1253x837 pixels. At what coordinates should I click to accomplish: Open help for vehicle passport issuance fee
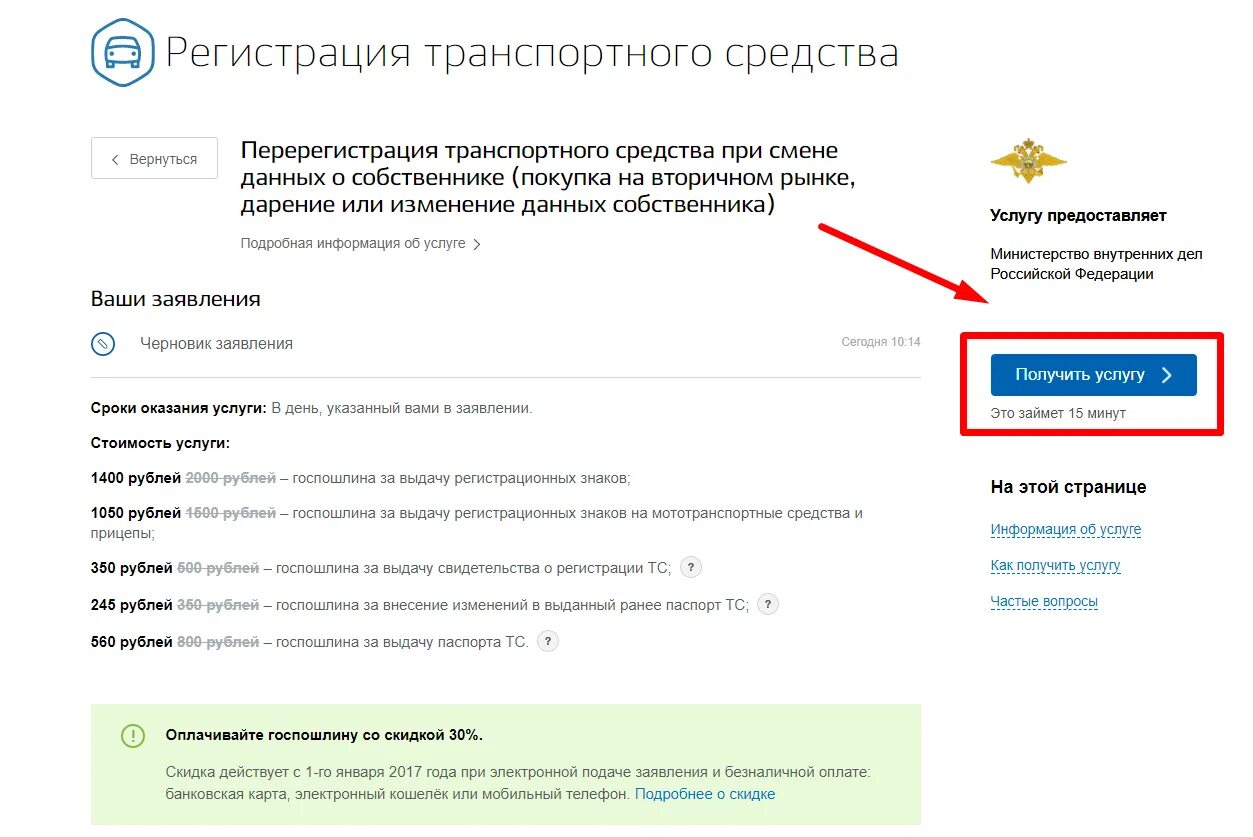coord(547,641)
